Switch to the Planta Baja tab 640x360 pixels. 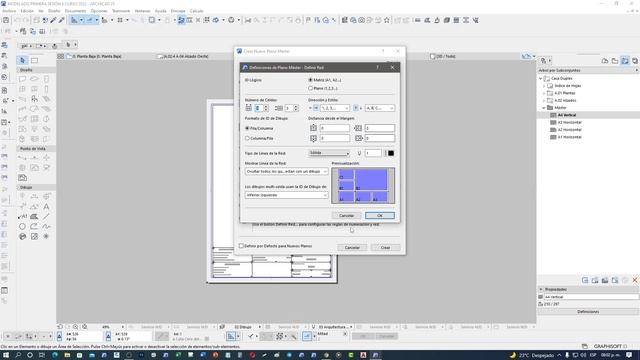(x=97, y=56)
